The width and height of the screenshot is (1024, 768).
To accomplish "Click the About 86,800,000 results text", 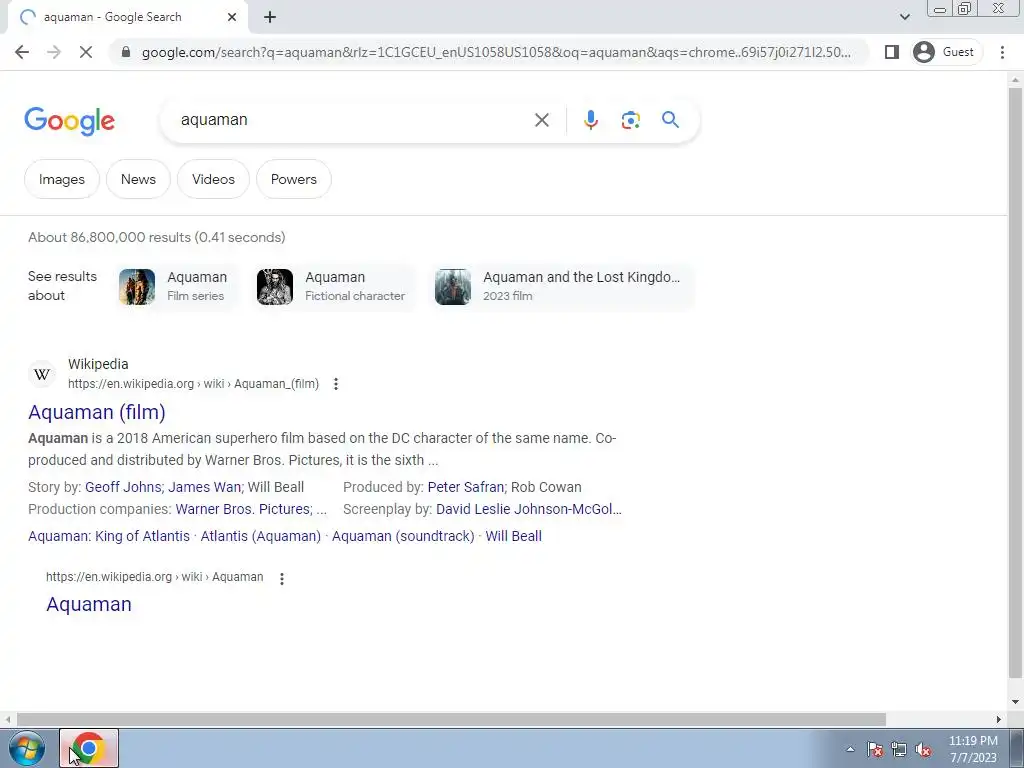I will 157,237.
